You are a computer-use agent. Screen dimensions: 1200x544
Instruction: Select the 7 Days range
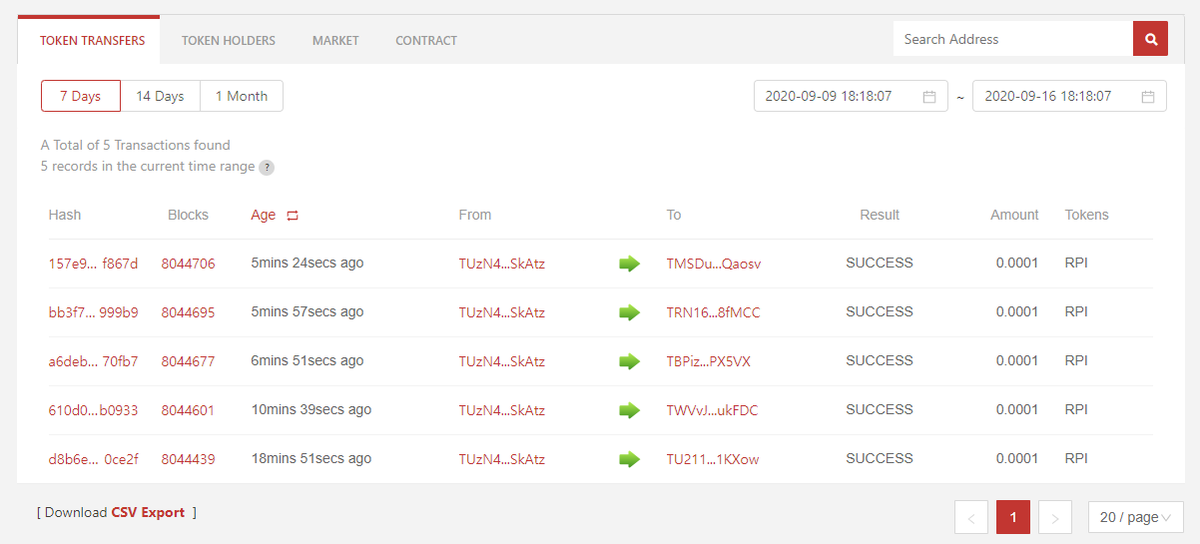tap(80, 96)
